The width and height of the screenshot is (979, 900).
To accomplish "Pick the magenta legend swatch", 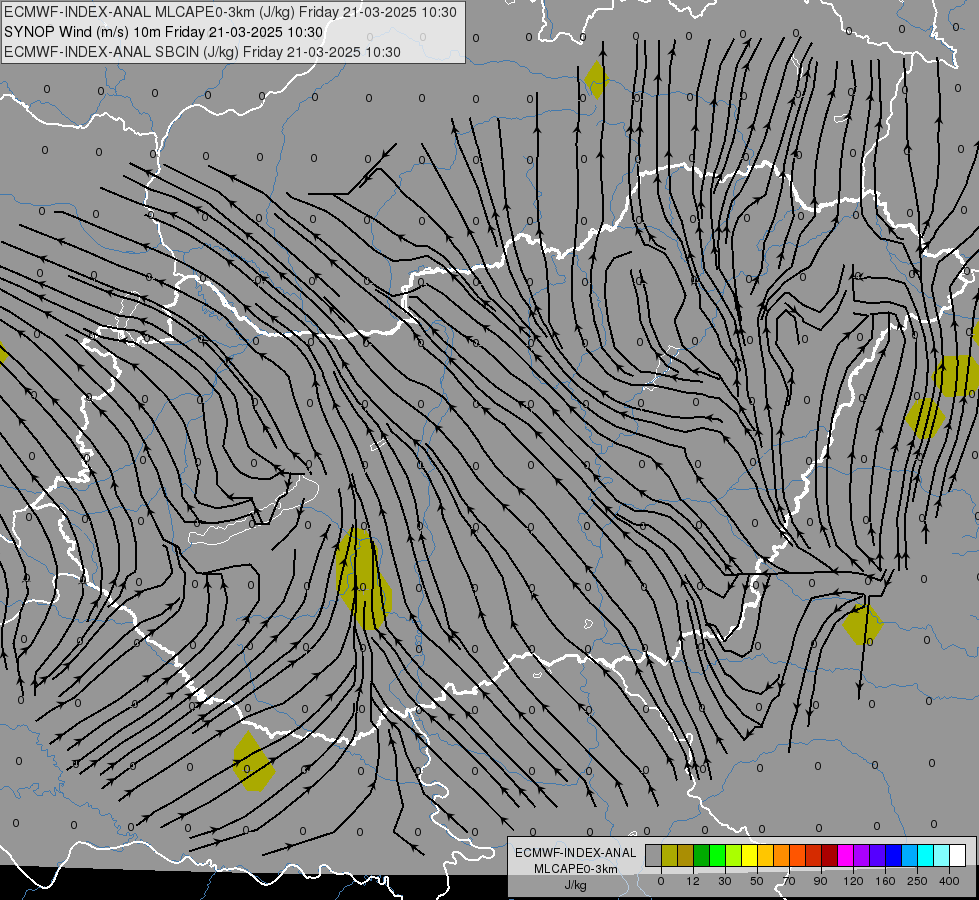I will point(846,855).
